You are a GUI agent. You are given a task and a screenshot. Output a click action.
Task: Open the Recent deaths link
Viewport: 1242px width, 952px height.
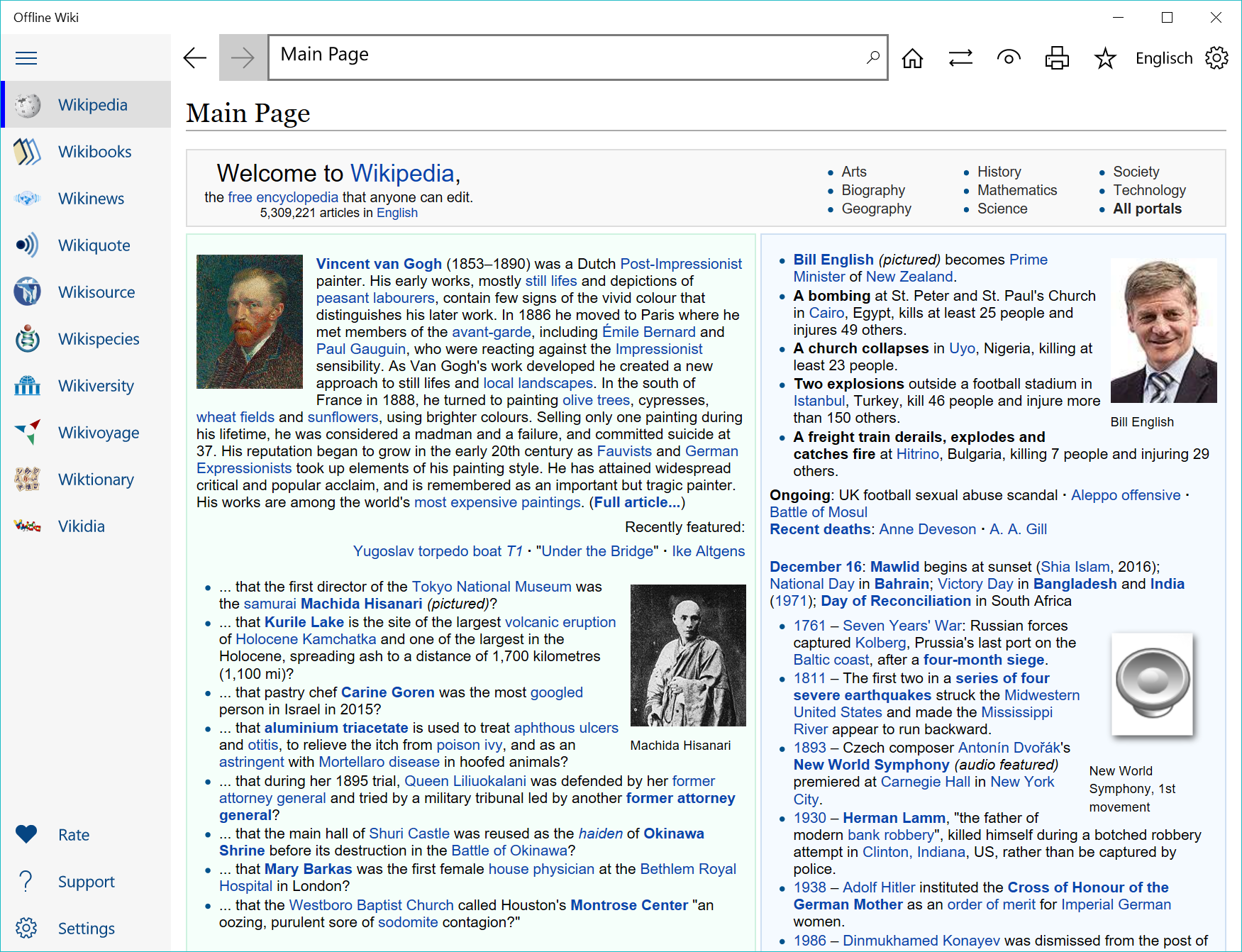tap(820, 529)
